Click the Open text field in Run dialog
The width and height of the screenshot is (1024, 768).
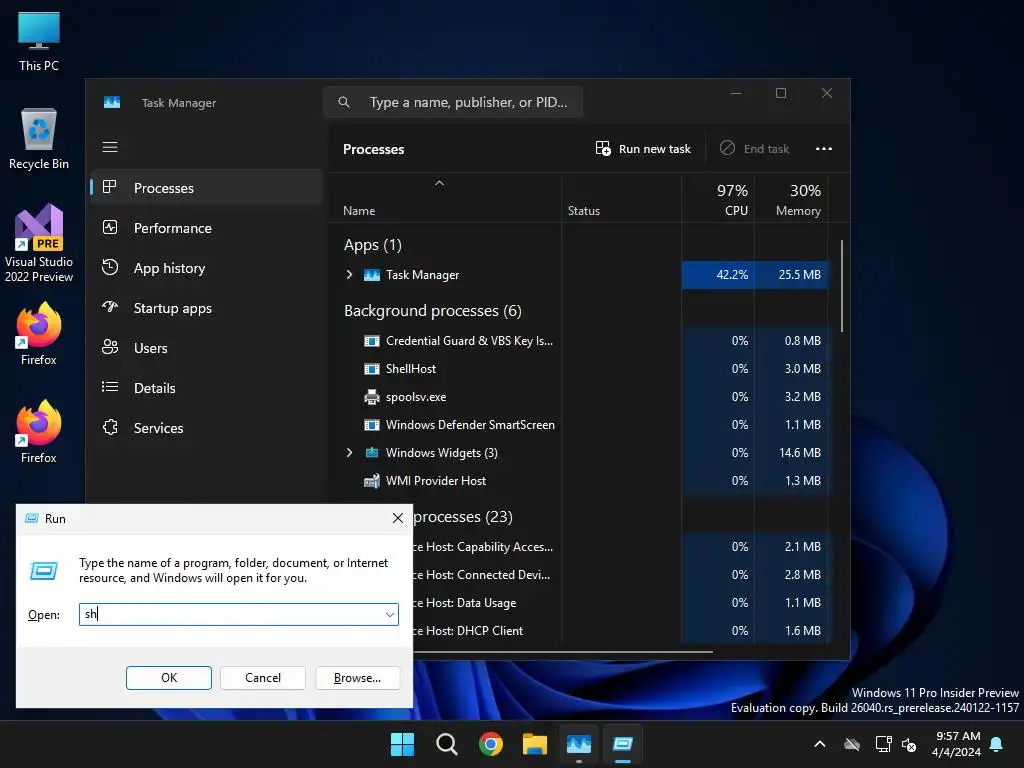[x=238, y=615]
